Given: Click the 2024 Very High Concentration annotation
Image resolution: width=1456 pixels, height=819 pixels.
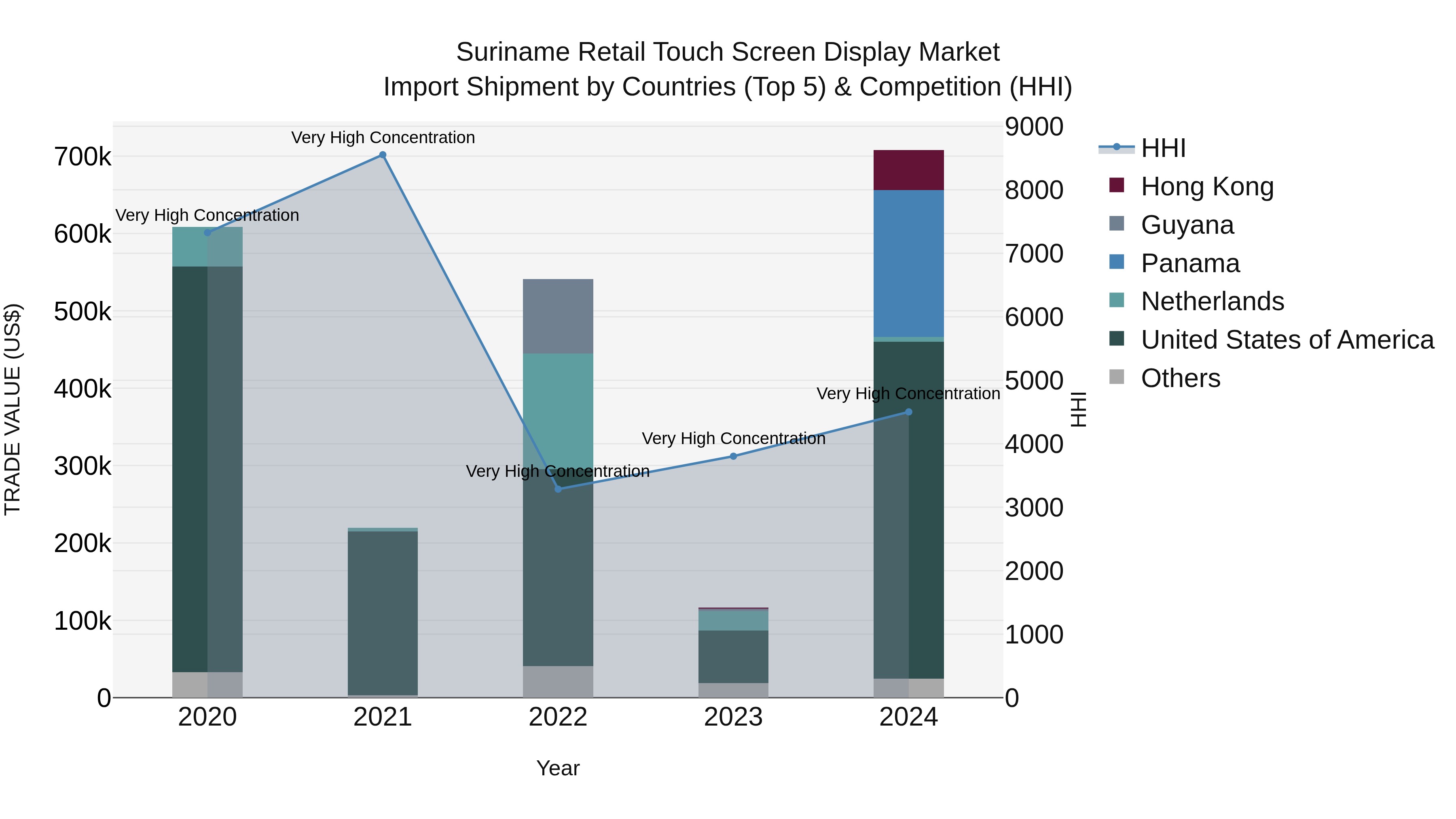Looking at the screenshot, I should pyautogui.click(x=908, y=394).
